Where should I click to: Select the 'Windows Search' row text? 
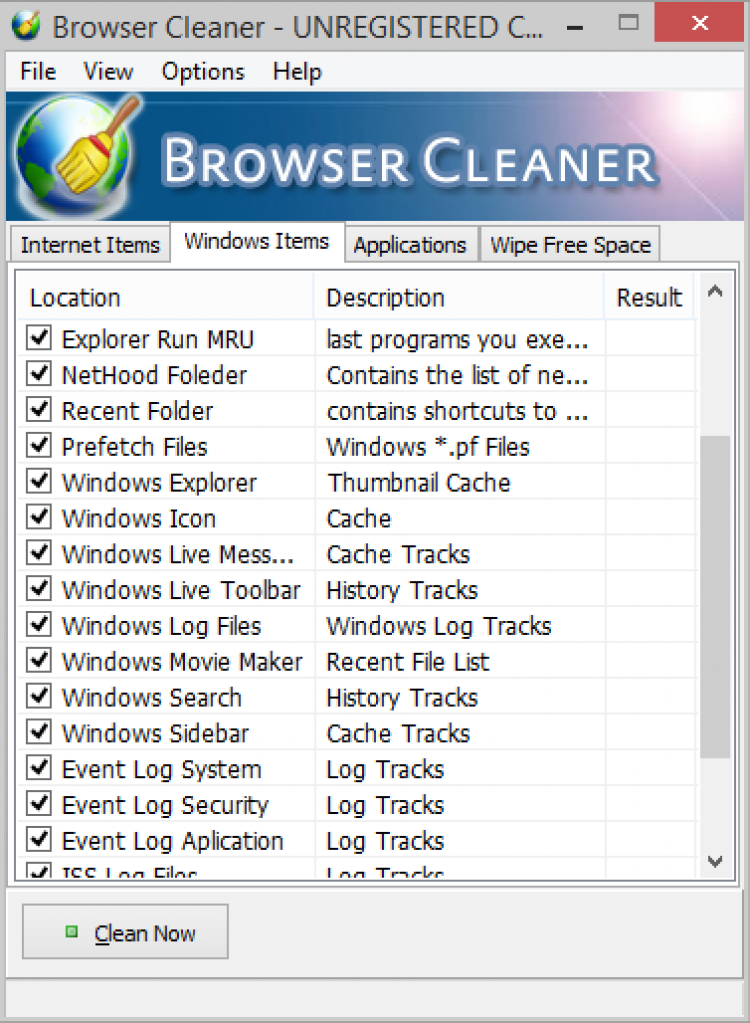(x=151, y=698)
